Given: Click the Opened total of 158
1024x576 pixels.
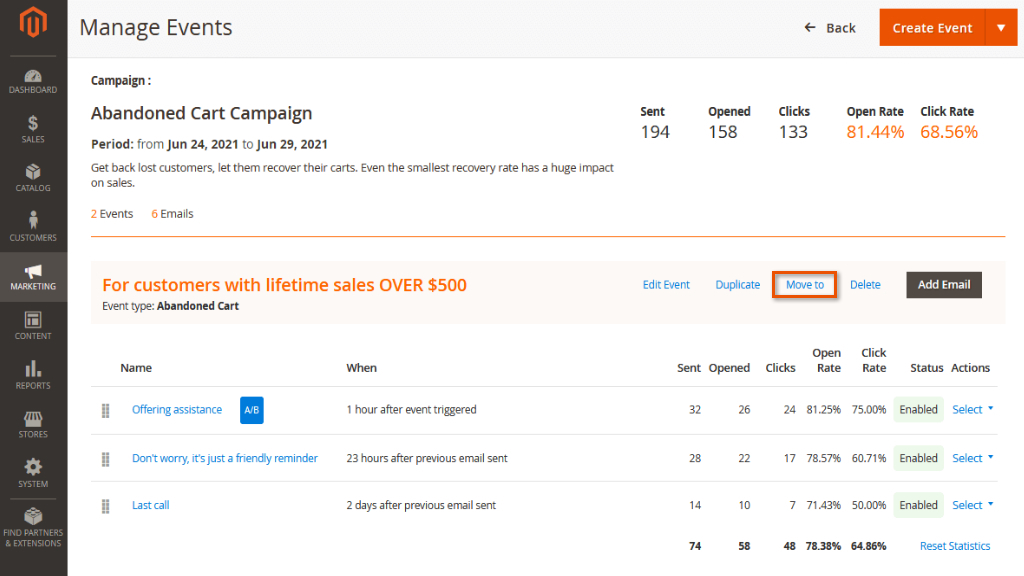Looking at the screenshot, I should pyautogui.click(x=723, y=132).
